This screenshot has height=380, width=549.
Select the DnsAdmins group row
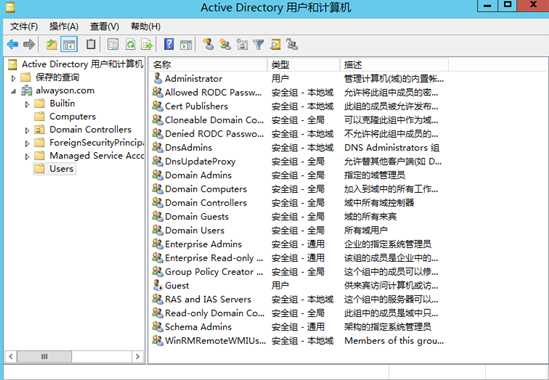click(x=298, y=147)
